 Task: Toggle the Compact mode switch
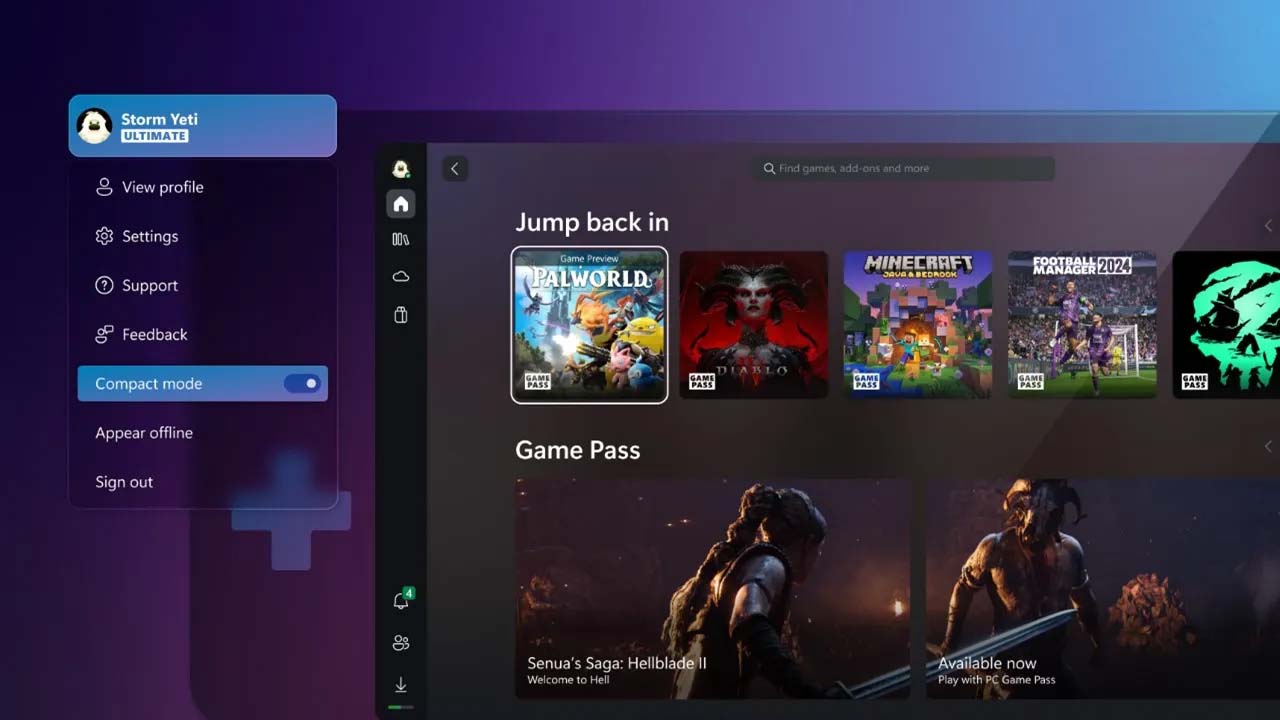point(302,384)
